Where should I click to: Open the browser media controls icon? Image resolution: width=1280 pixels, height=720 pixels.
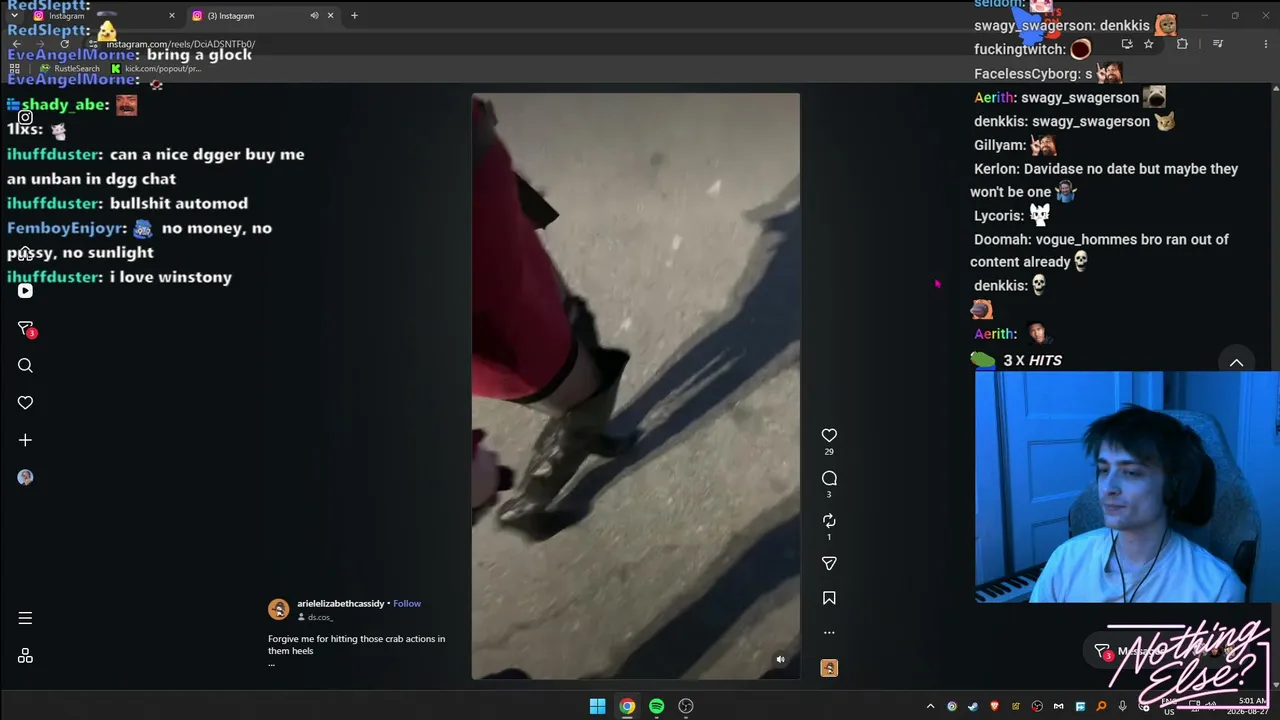1218,44
